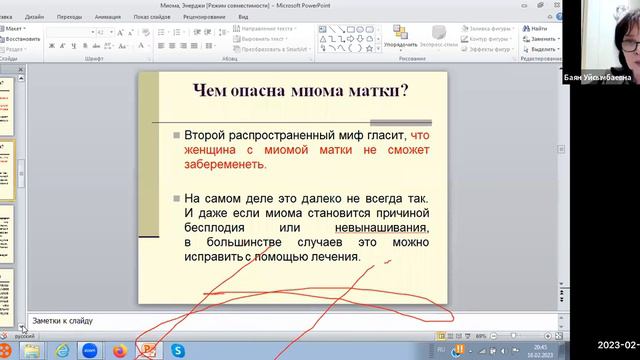
Task: Open the Дизайн ribbon tab
Action: pyautogui.click(x=34, y=17)
